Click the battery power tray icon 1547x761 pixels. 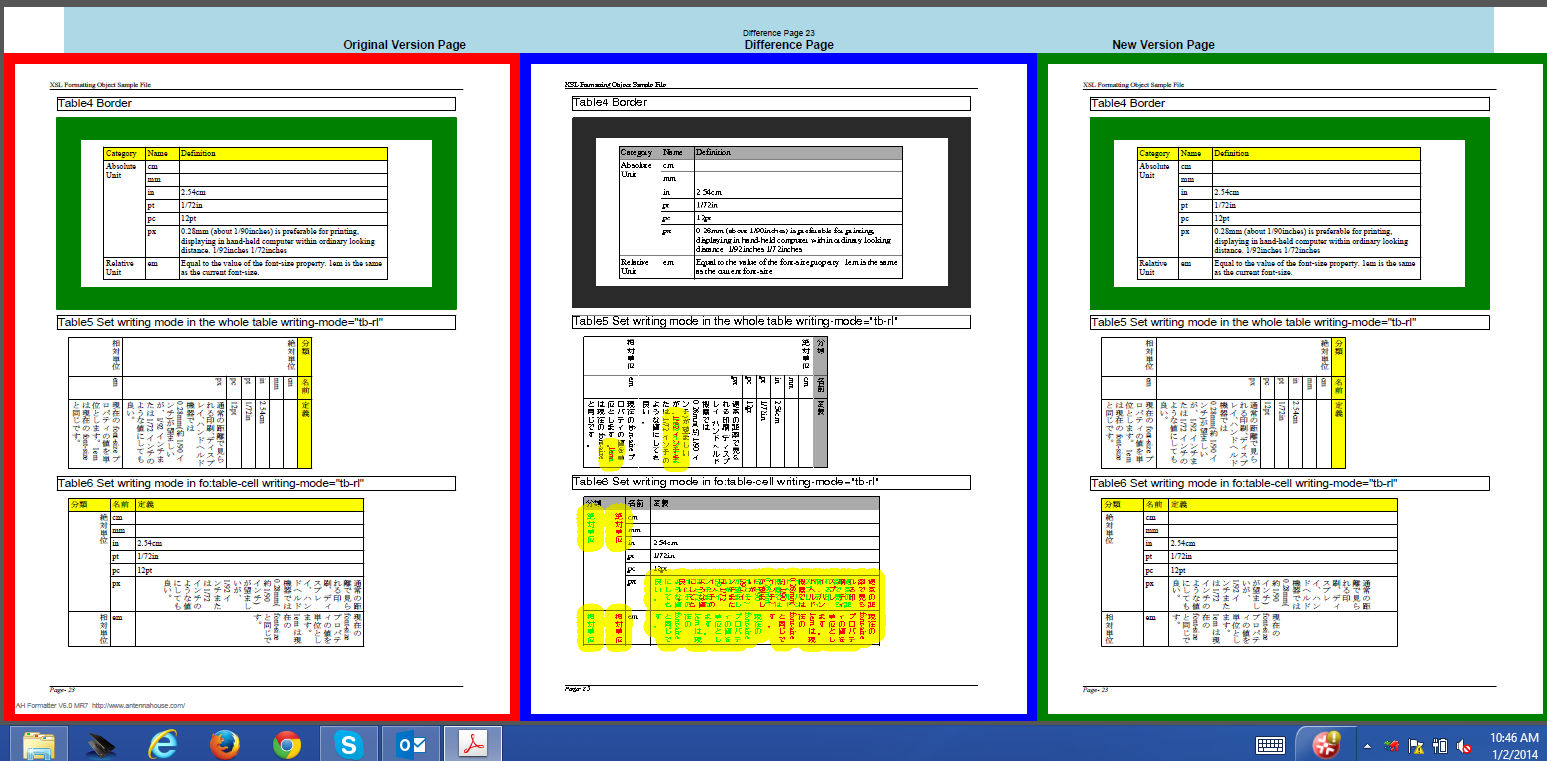tap(1440, 745)
